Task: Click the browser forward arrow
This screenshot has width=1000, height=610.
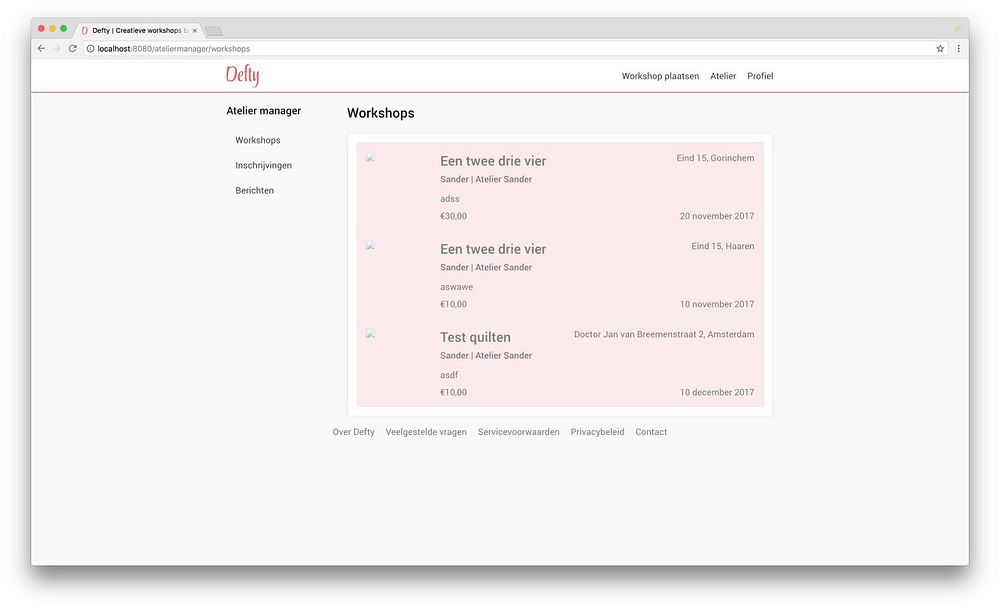Action: [57, 48]
